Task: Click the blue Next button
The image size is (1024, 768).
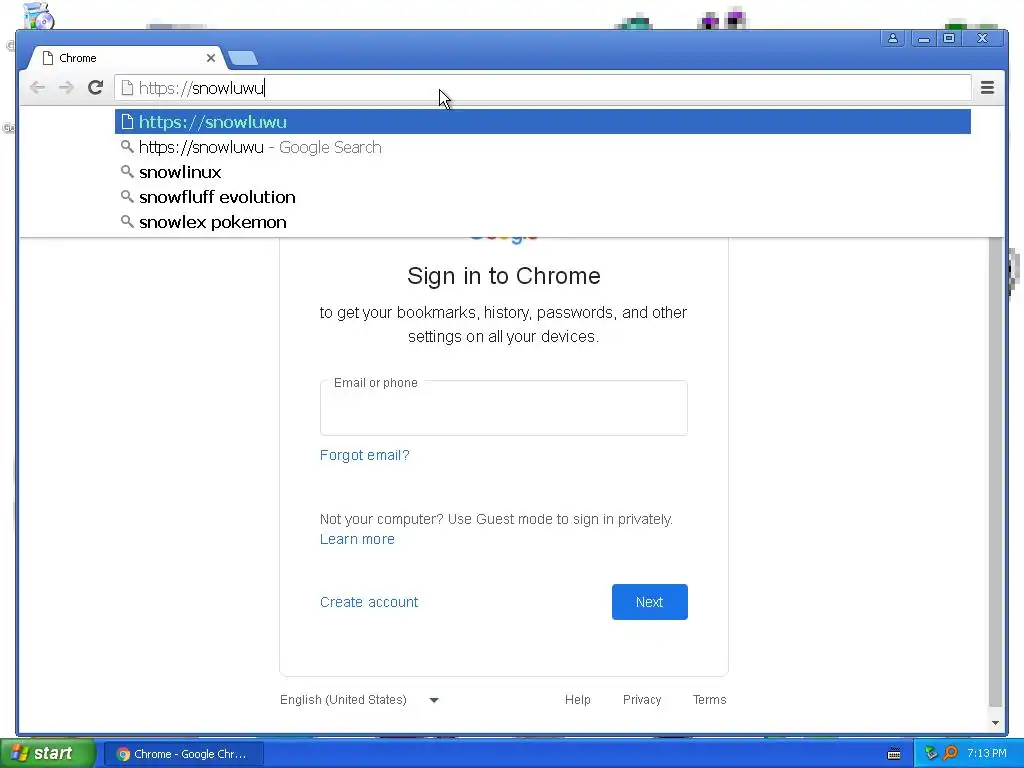Action: click(650, 602)
